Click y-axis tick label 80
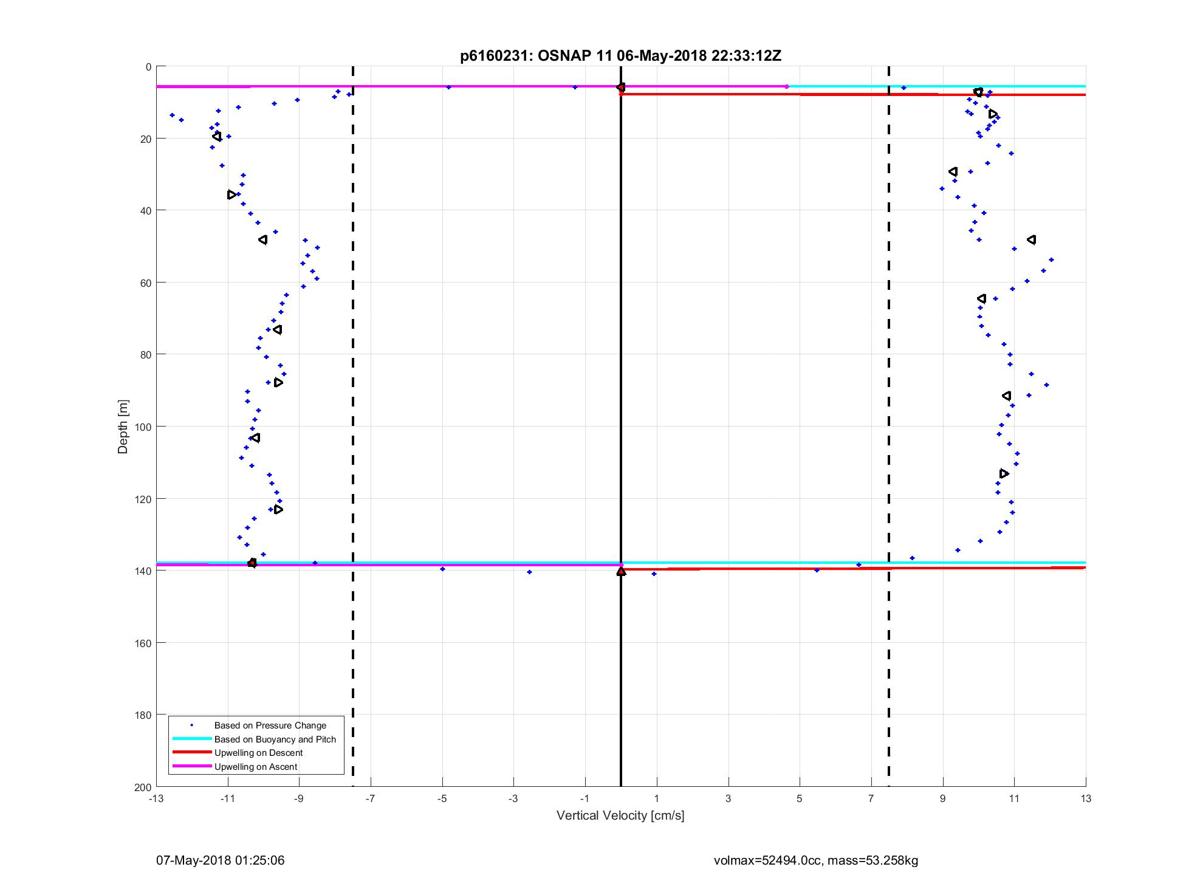1200x885 pixels. [x=146, y=355]
